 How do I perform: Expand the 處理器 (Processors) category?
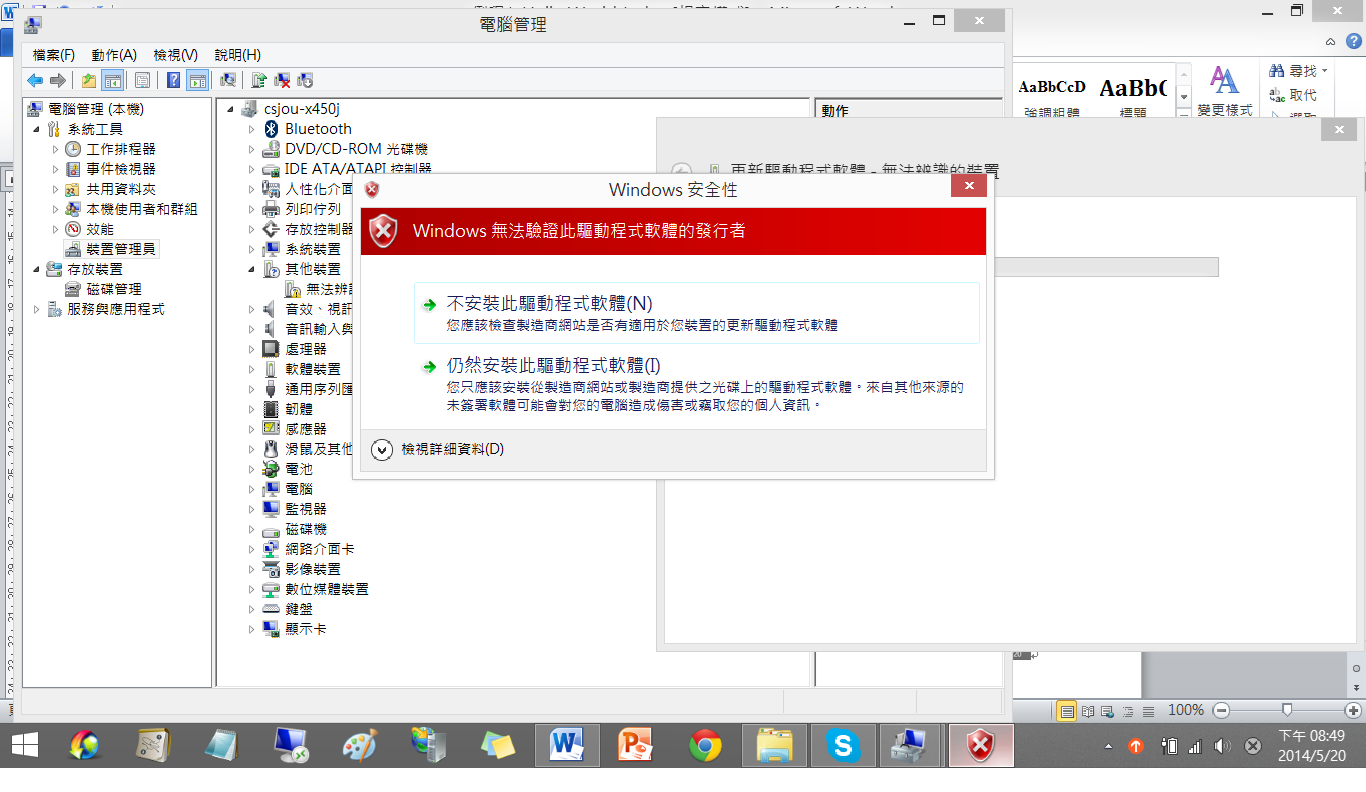[252, 349]
